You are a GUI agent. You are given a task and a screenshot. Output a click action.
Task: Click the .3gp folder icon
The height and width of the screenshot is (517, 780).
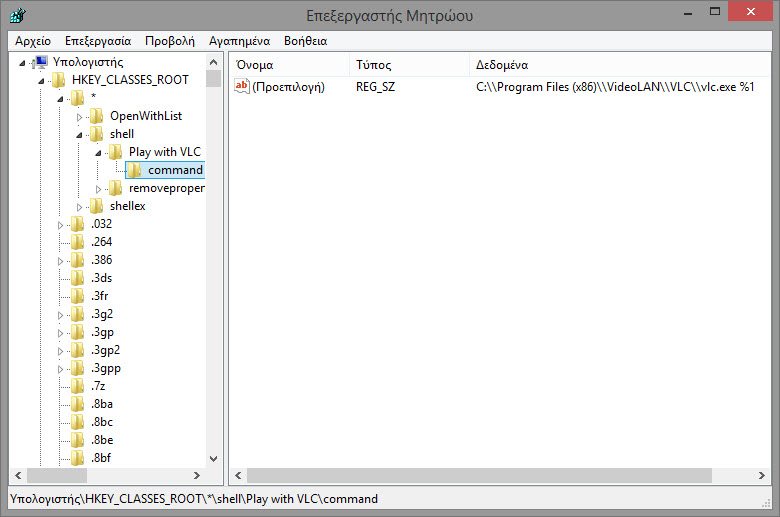(x=78, y=332)
